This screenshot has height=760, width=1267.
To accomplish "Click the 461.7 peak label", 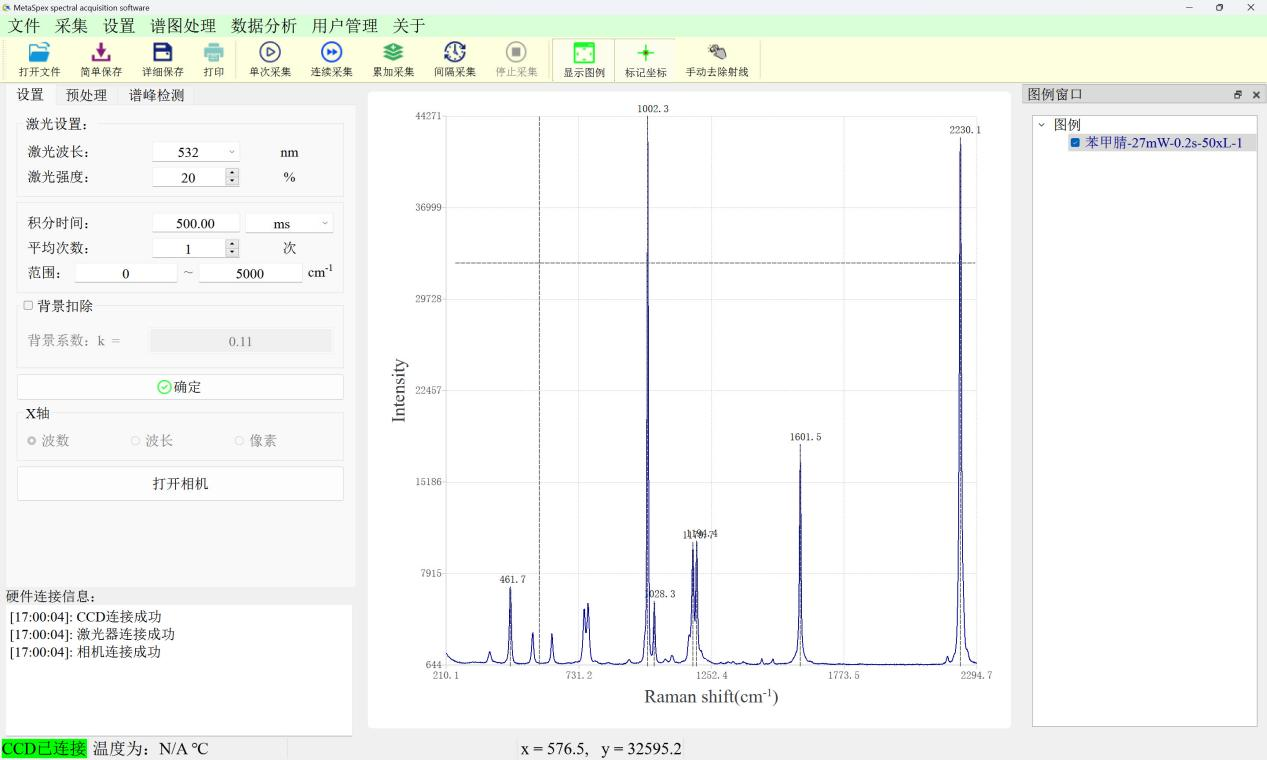I will click(513, 579).
